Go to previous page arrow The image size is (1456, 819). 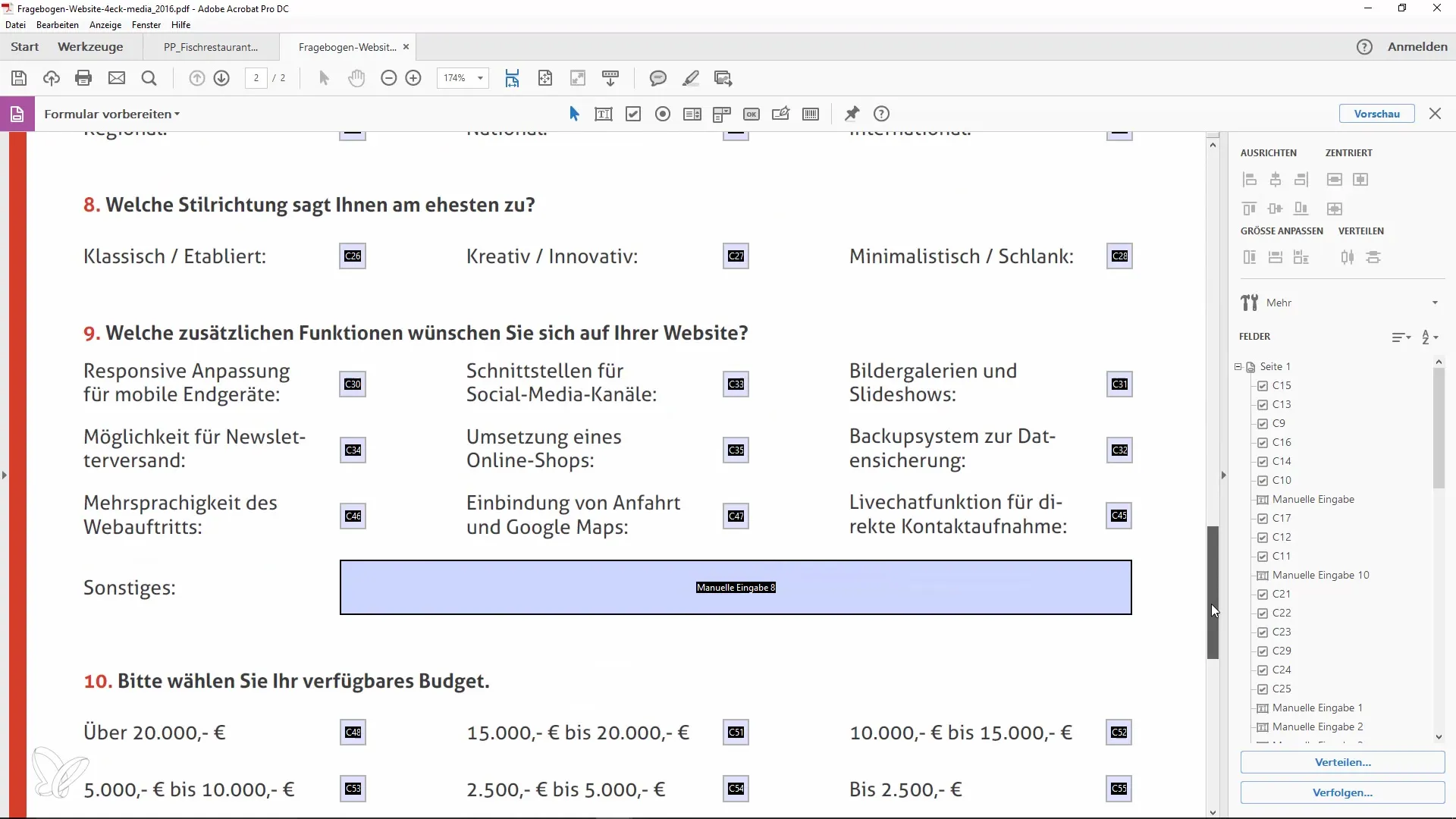(x=197, y=78)
